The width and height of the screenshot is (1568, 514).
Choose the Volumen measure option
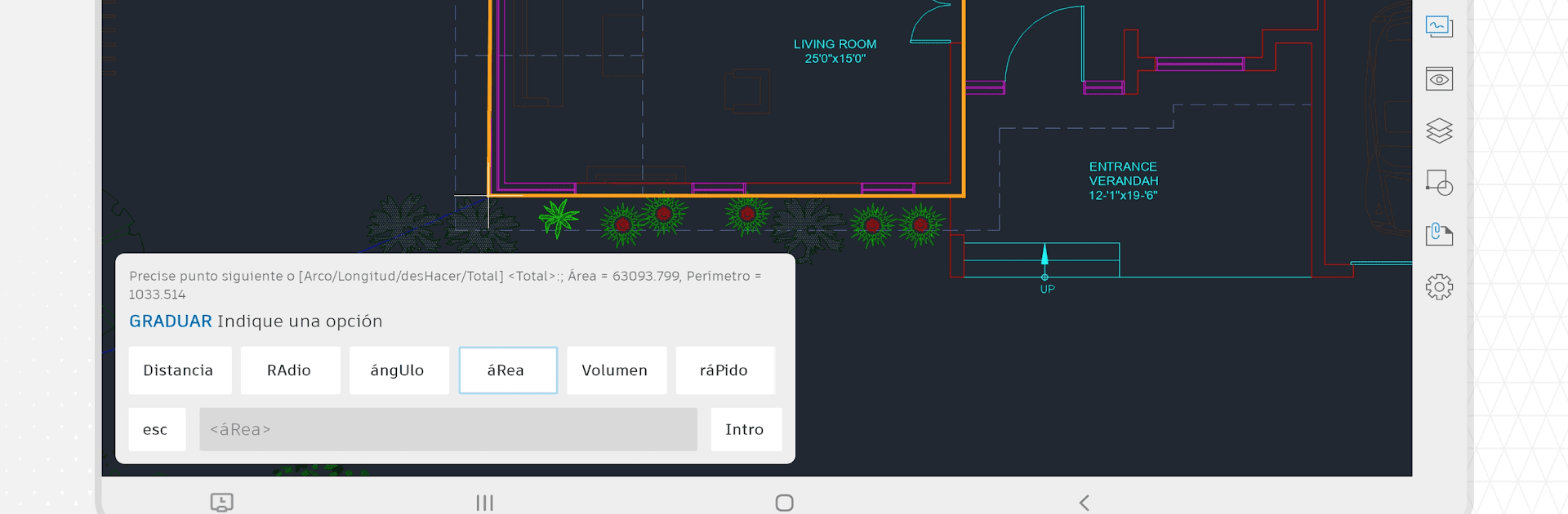pyautogui.click(x=617, y=370)
